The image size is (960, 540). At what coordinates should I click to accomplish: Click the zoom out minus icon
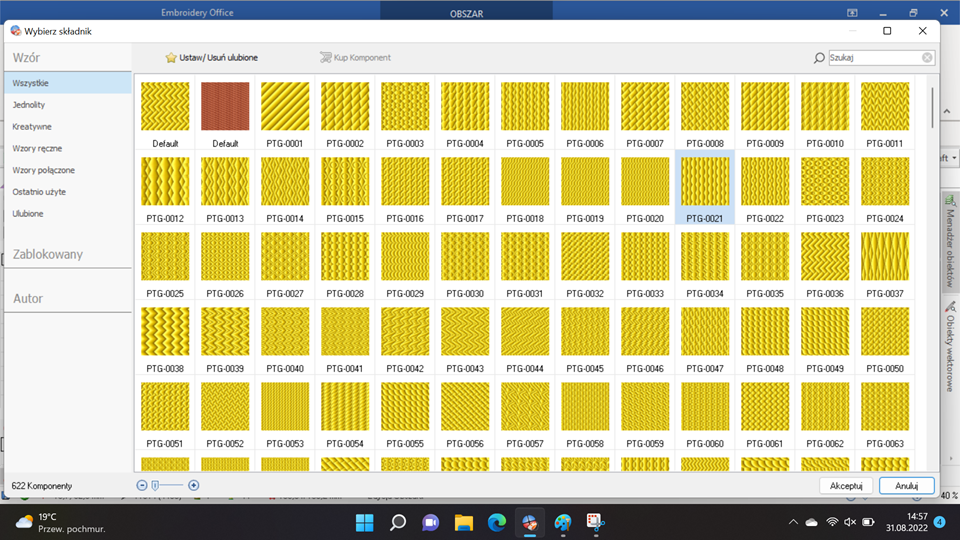pos(142,485)
